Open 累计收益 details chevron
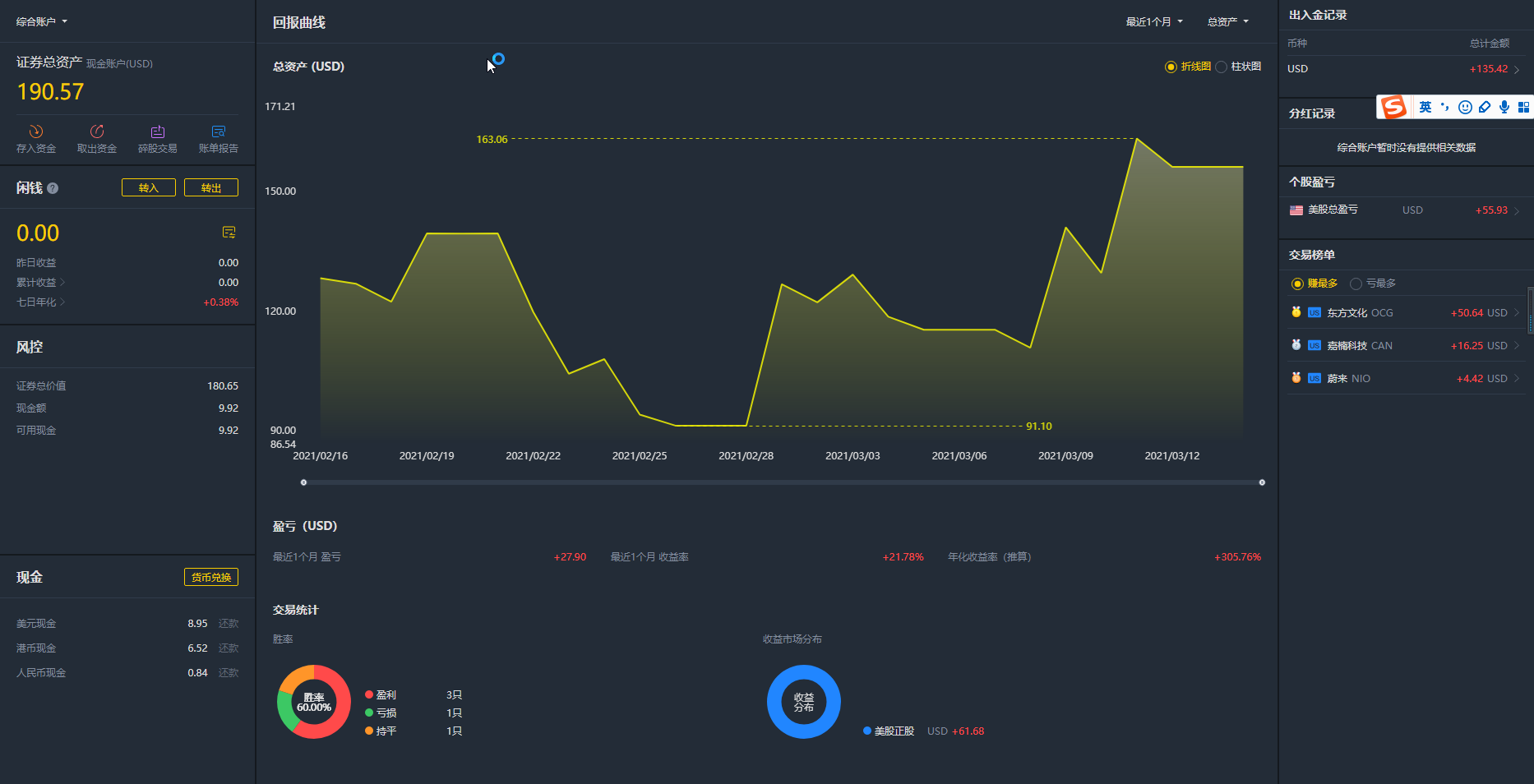The image size is (1534, 784). point(62,283)
